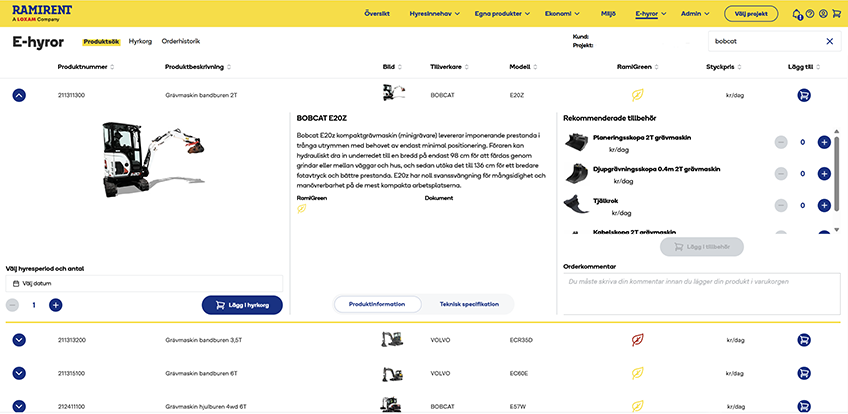Click the Välj projekt button

[749, 14]
